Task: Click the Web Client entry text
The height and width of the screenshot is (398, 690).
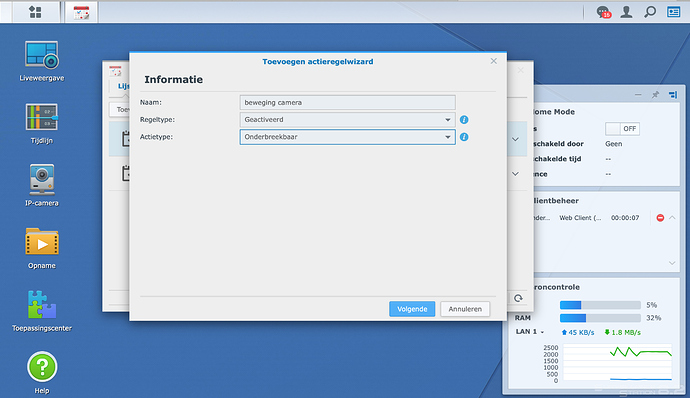Action: pyautogui.click(x=580, y=218)
